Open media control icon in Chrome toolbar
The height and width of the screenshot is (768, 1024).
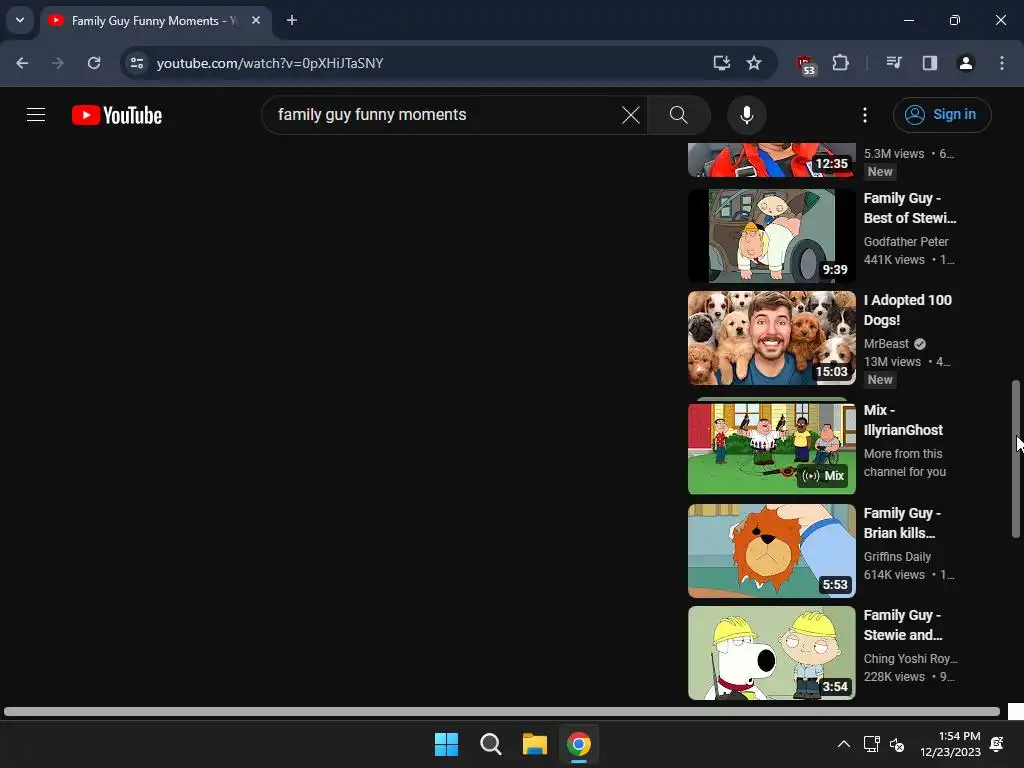click(894, 63)
